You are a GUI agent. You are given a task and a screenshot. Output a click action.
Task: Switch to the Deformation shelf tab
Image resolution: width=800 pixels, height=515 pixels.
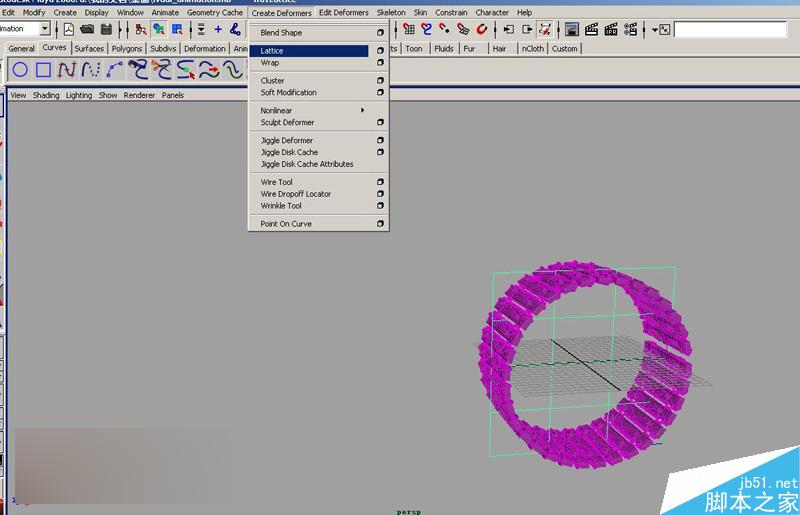tap(205, 48)
